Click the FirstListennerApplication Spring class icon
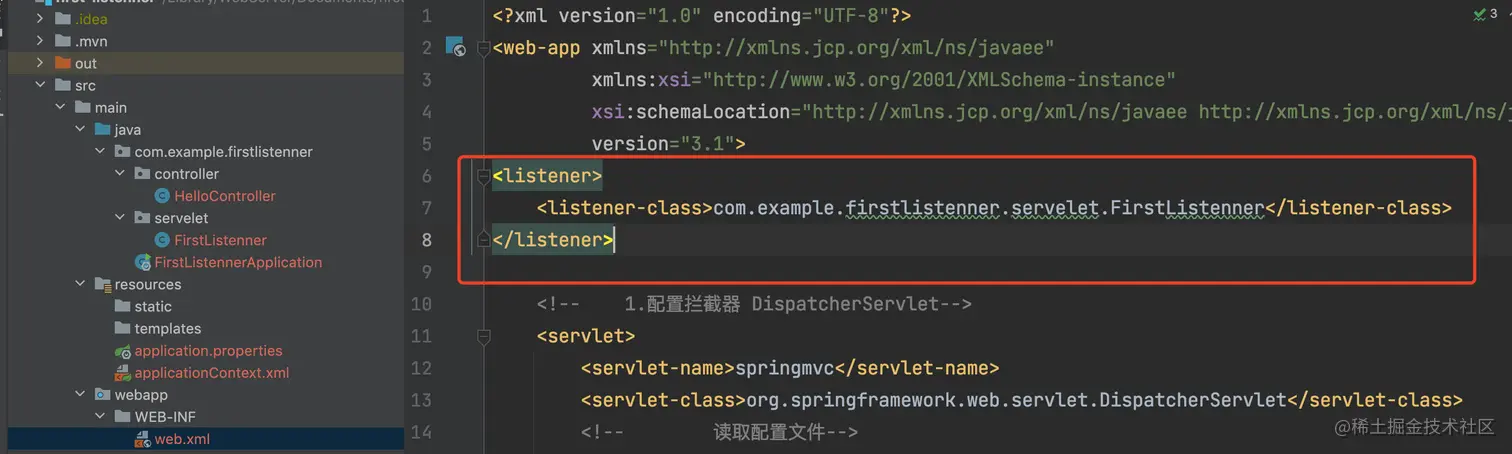The image size is (1512, 454). [143, 262]
